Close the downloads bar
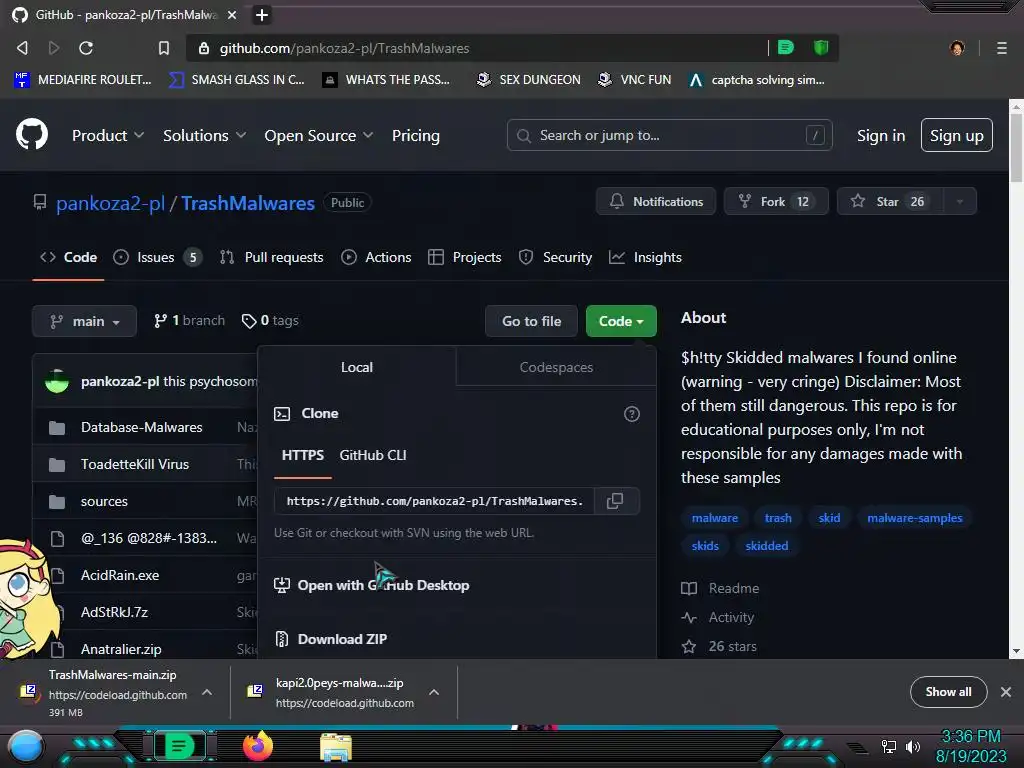This screenshot has height=768, width=1024. point(1006,692)
